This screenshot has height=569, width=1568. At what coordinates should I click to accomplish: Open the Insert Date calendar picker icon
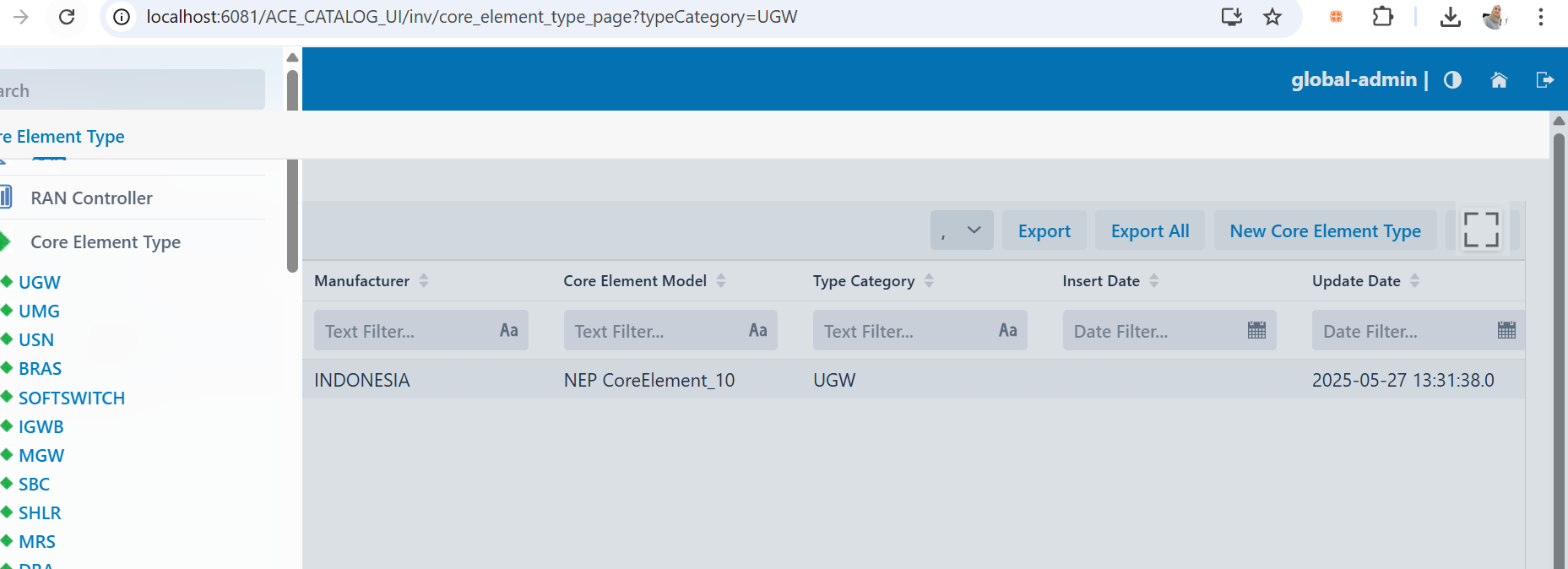(x=1256, y=330)
